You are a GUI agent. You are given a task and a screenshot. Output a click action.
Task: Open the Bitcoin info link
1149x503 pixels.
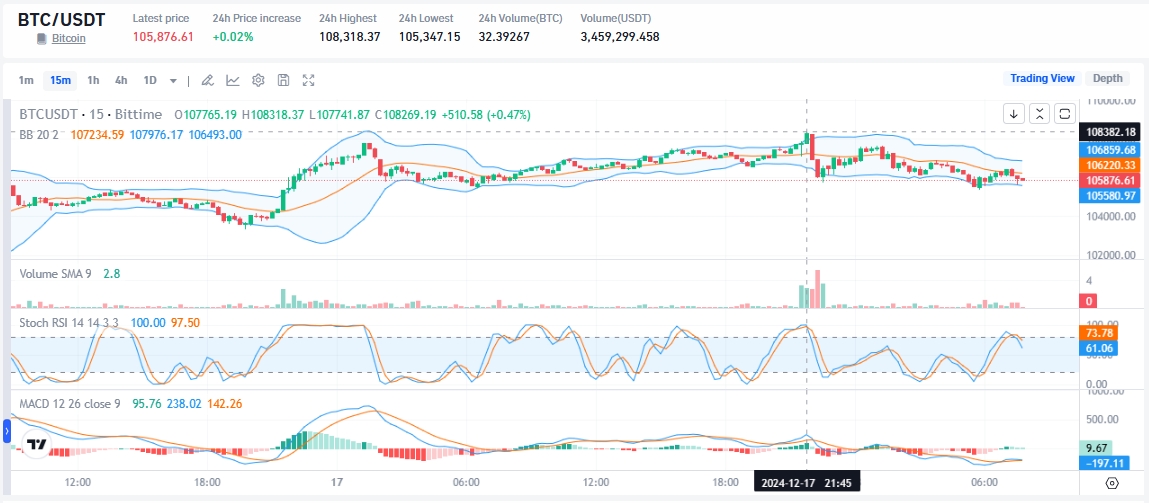pos(68,37)
